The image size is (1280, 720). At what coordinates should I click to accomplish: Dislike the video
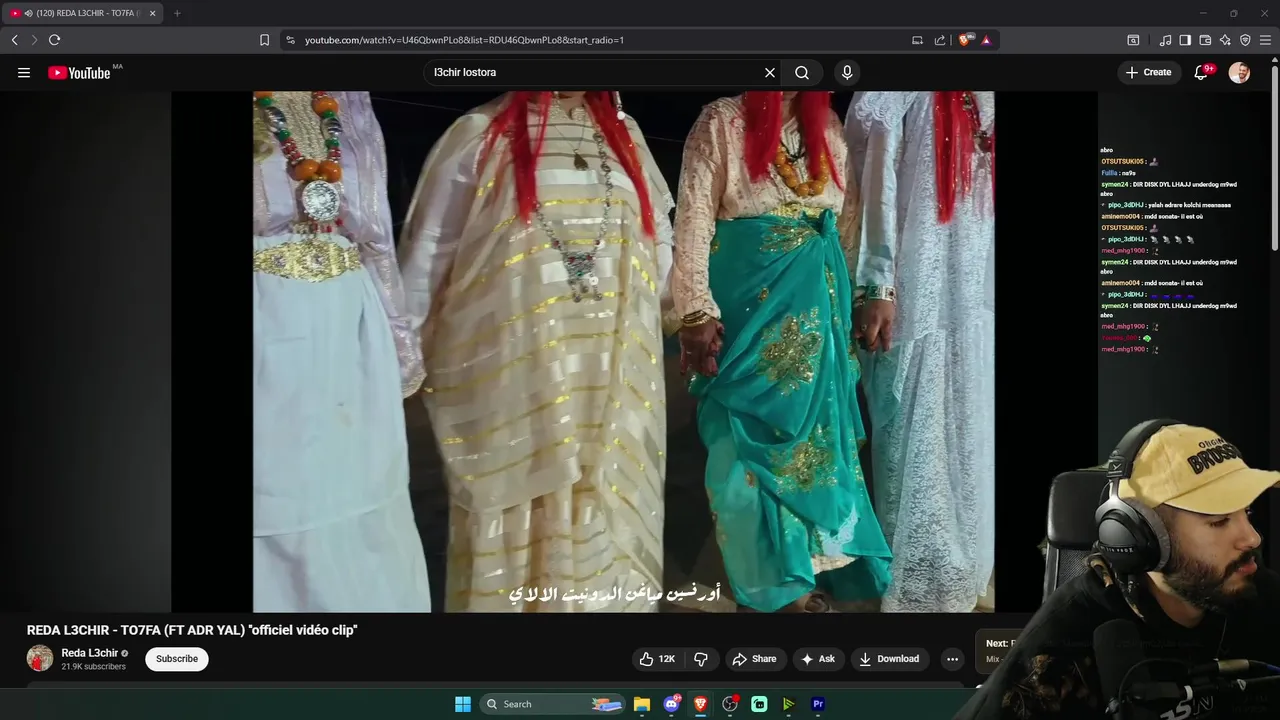pos(701,659)
